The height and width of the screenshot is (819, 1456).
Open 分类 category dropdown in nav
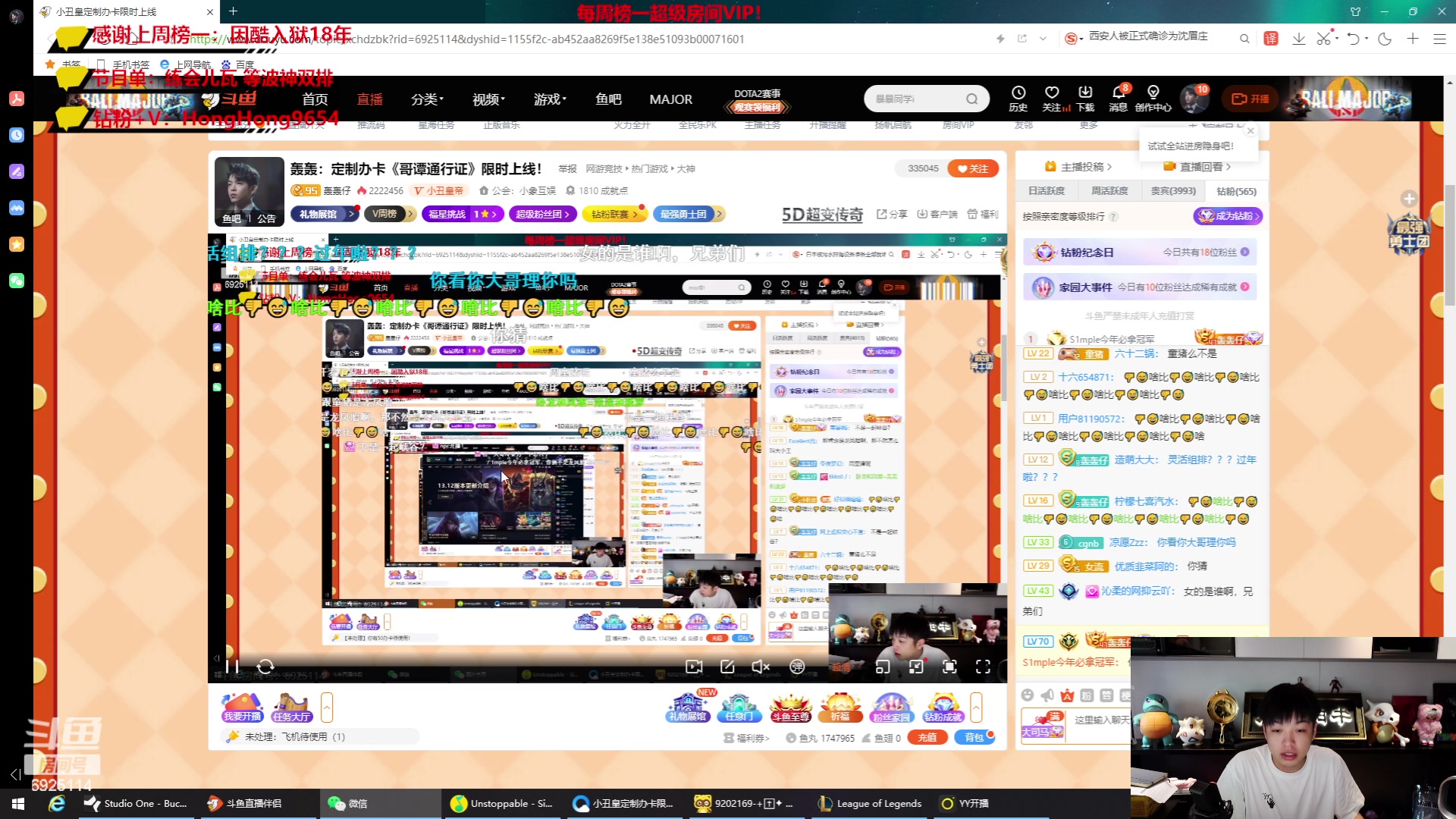[427, 99]
